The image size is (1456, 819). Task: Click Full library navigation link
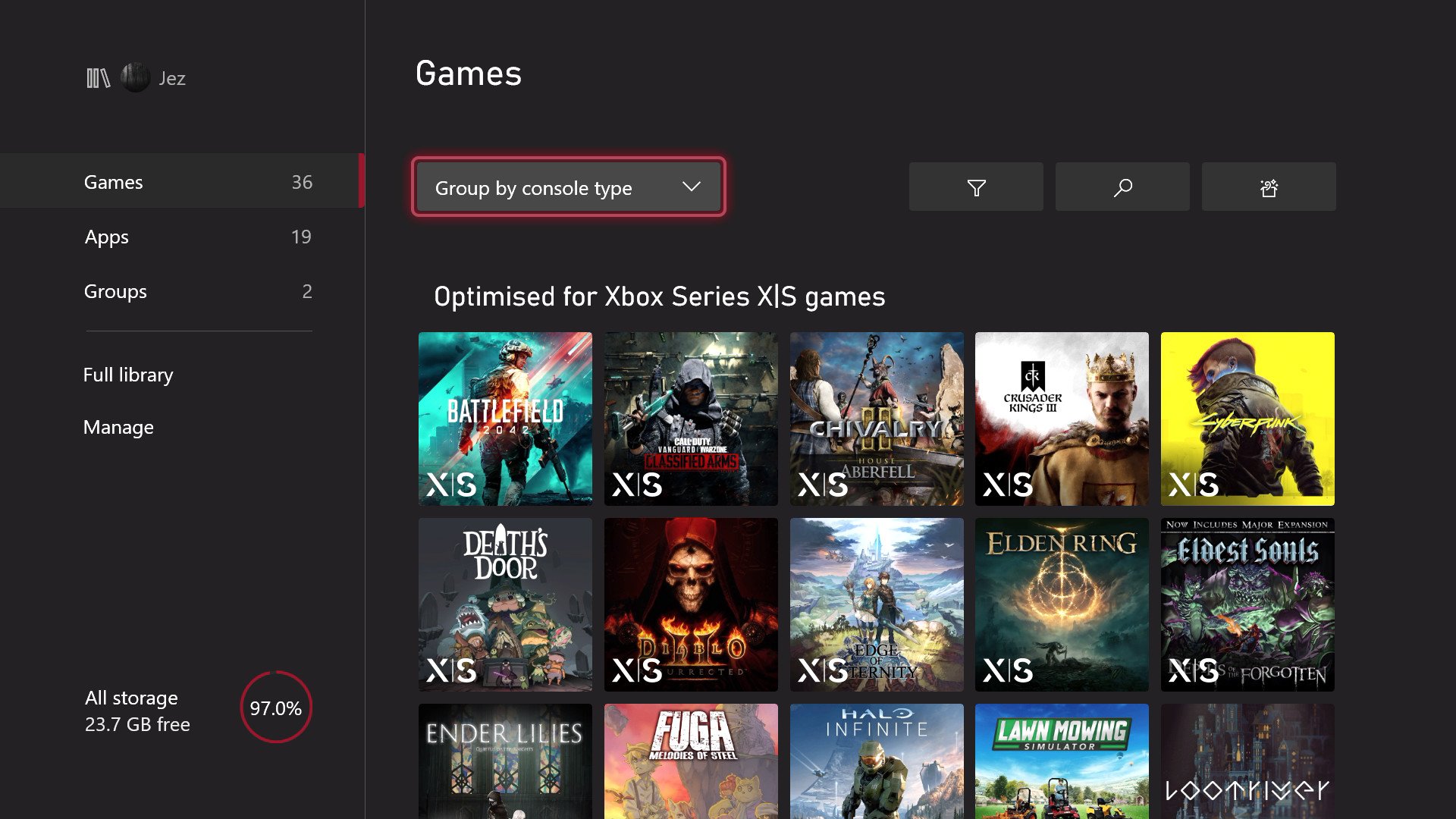(129, 374)
